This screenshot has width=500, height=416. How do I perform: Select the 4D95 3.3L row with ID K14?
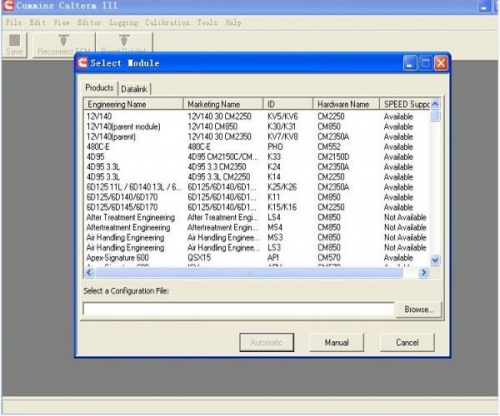pyautogui.click(x=257, y=177)
